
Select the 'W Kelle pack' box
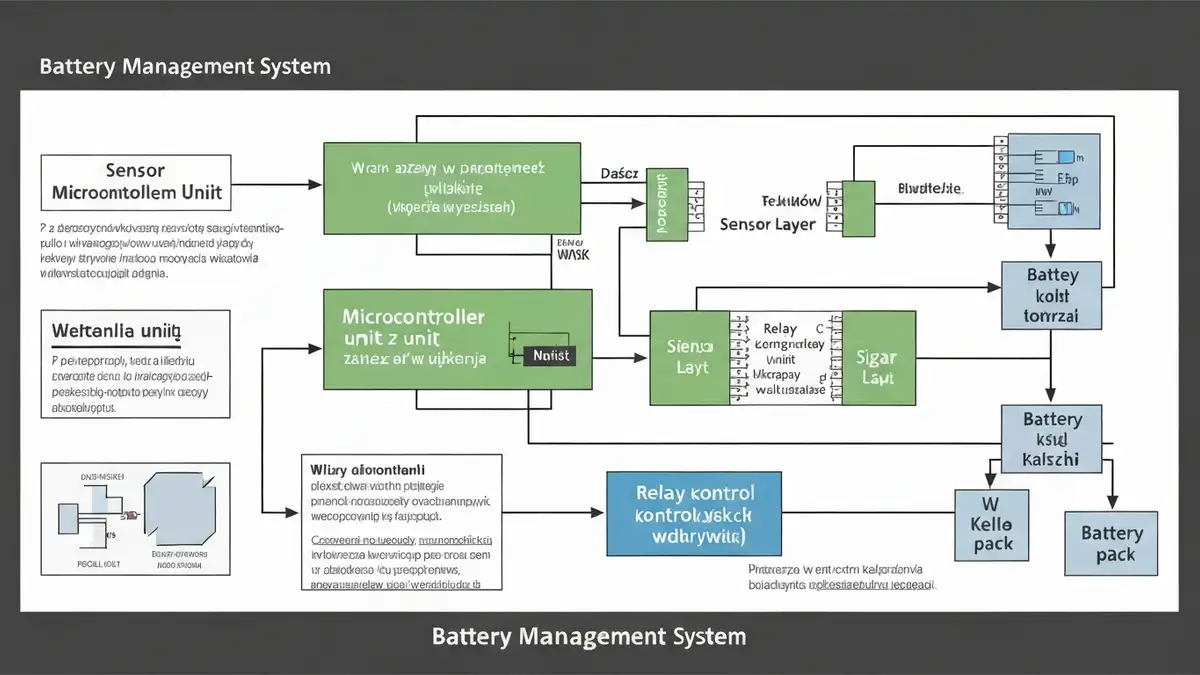tap(992, 524)
